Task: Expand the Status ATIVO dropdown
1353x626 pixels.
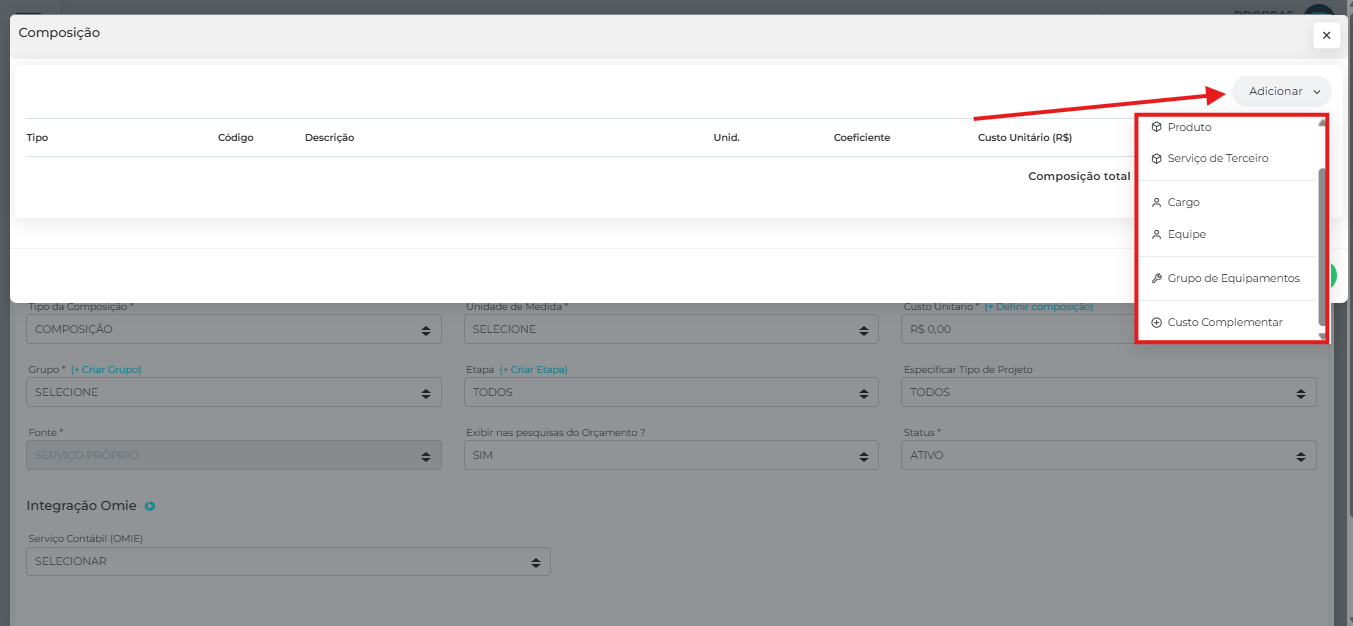Action: (x=1108, y=455)
